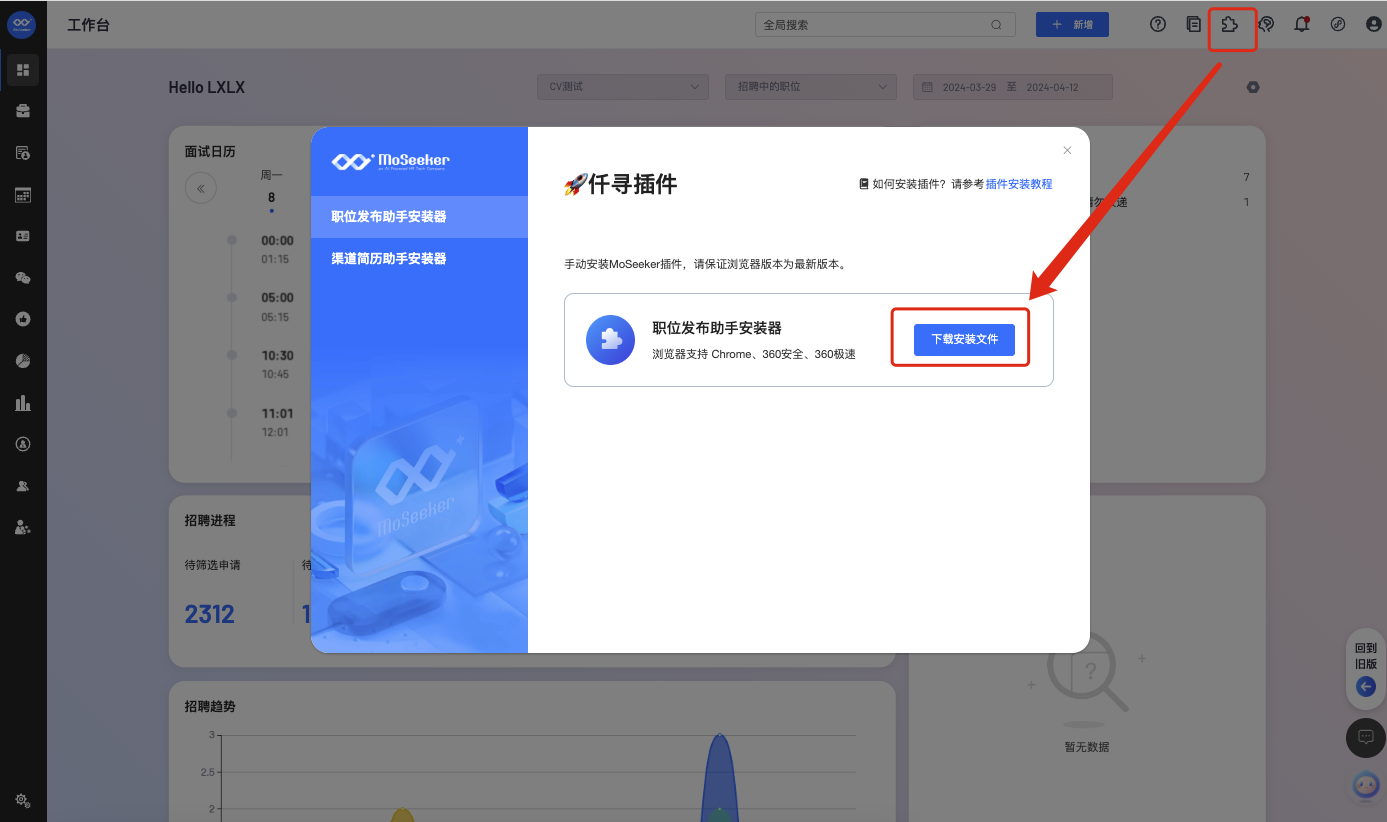Open the 插件安装教程 link
1387x822 pixels.
click(1019, 184)
